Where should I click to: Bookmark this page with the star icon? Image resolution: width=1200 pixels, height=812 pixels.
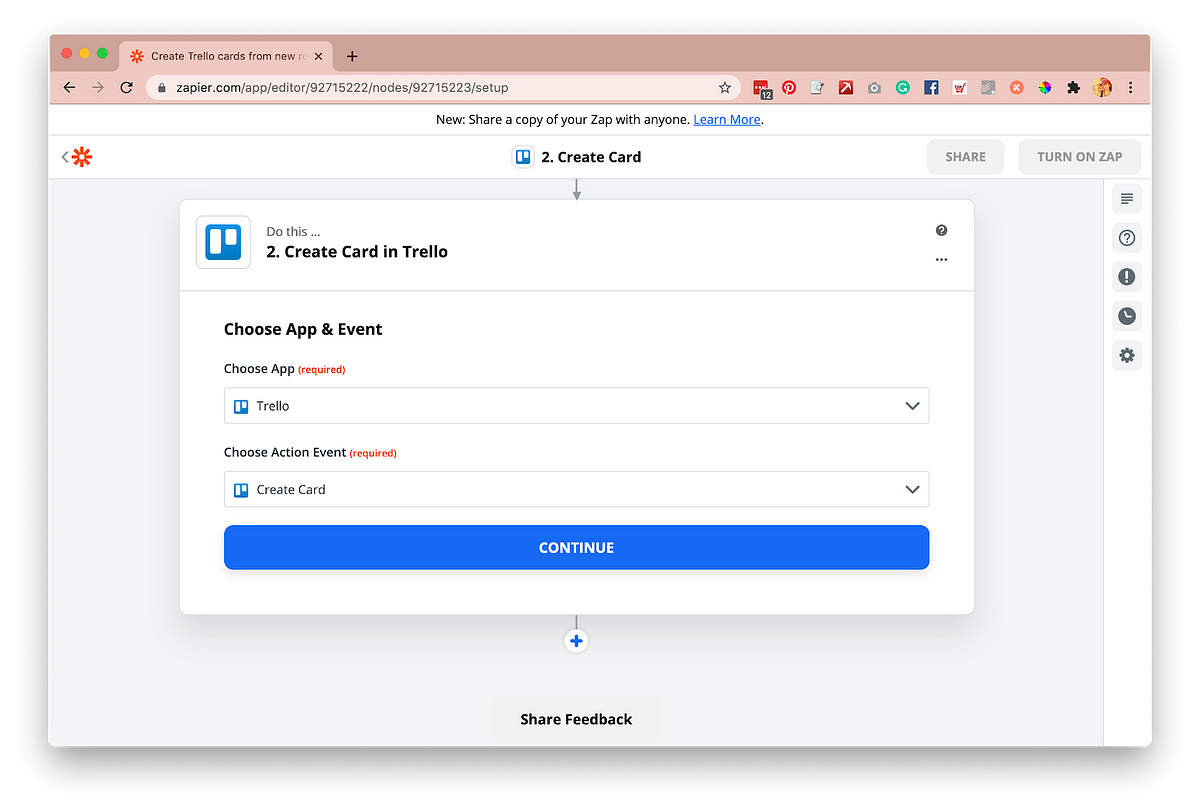[x=725, y=88]
